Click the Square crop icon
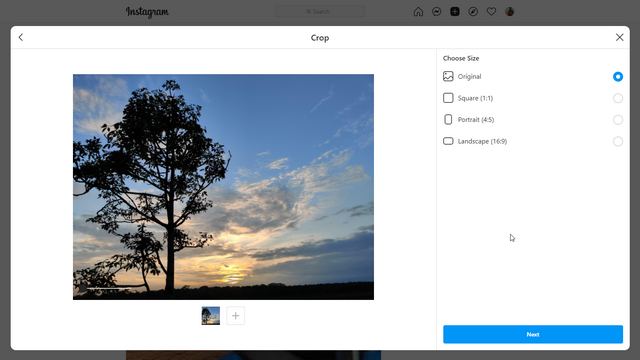640x360 pixels. [x=448, y=98]
